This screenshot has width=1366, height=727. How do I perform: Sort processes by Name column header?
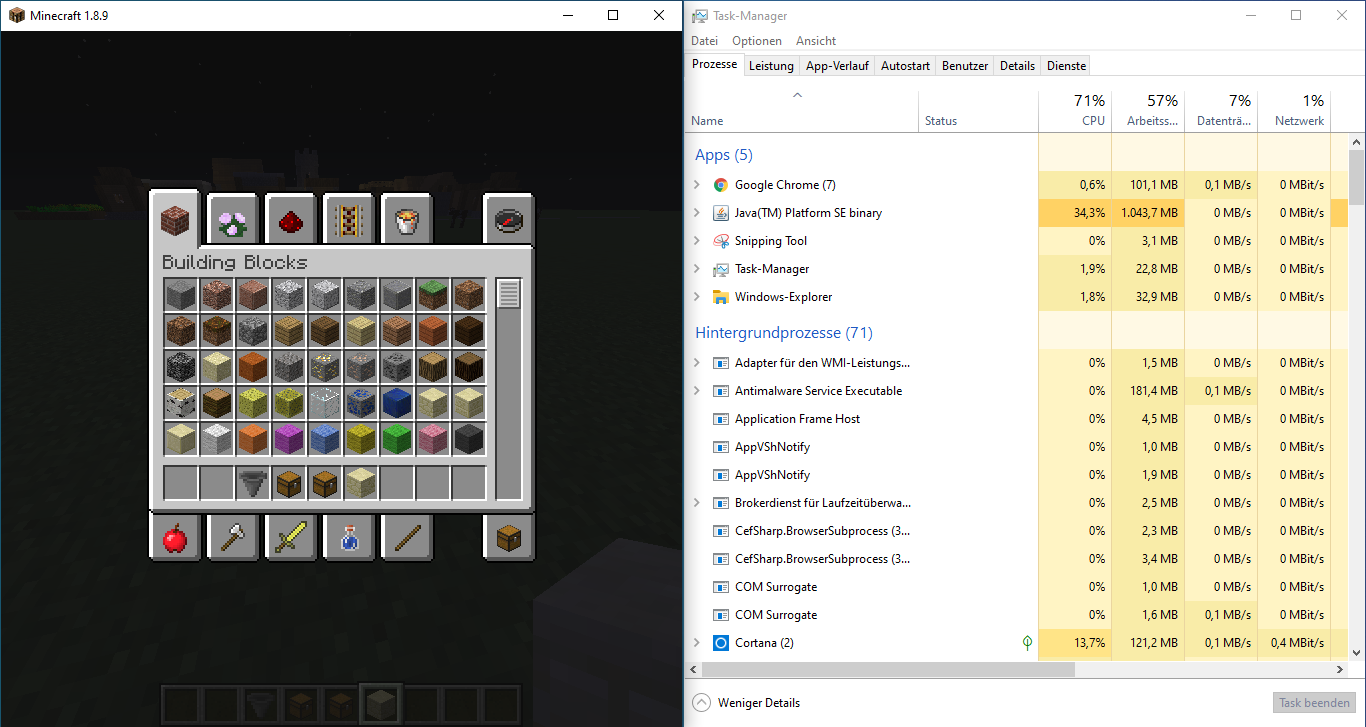(x=802, y=111)
